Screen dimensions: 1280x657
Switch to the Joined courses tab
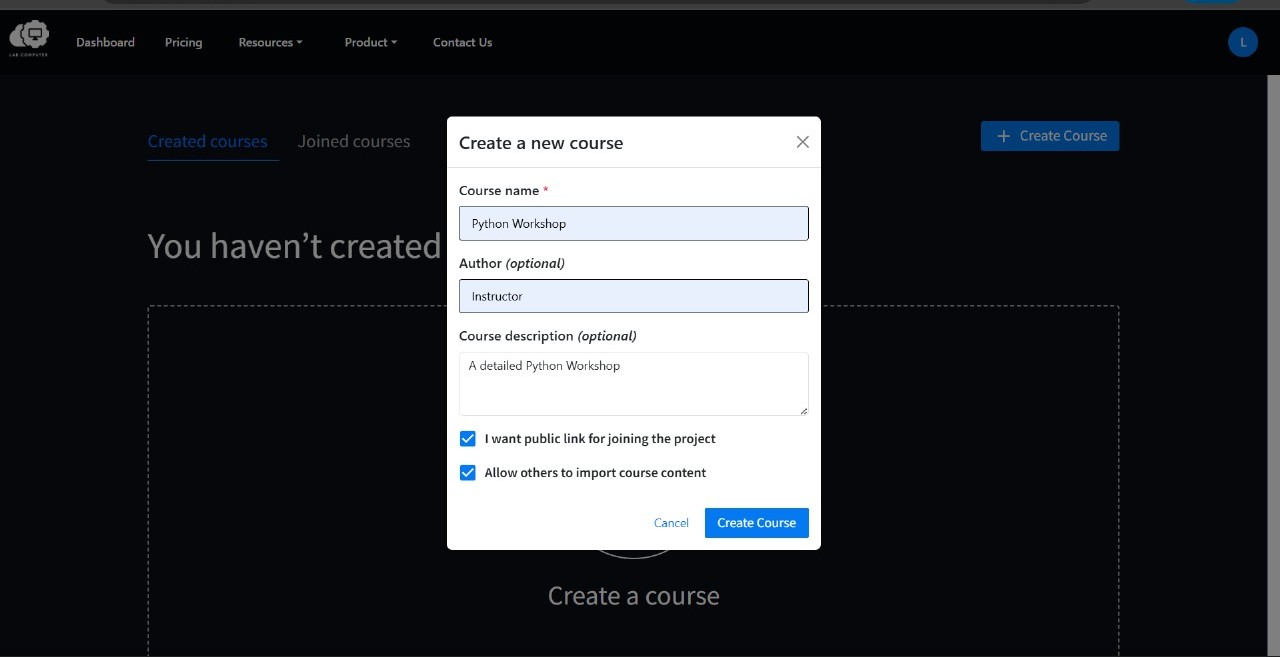point(354,142)
